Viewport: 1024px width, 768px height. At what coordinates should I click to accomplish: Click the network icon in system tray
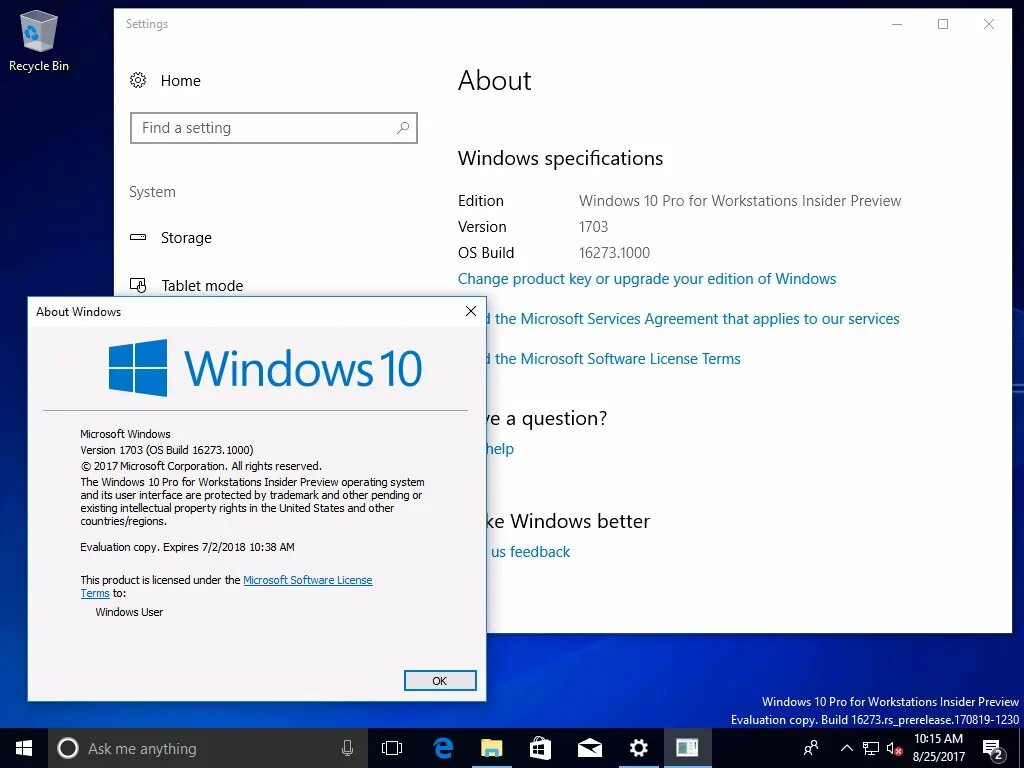point(871,748)
